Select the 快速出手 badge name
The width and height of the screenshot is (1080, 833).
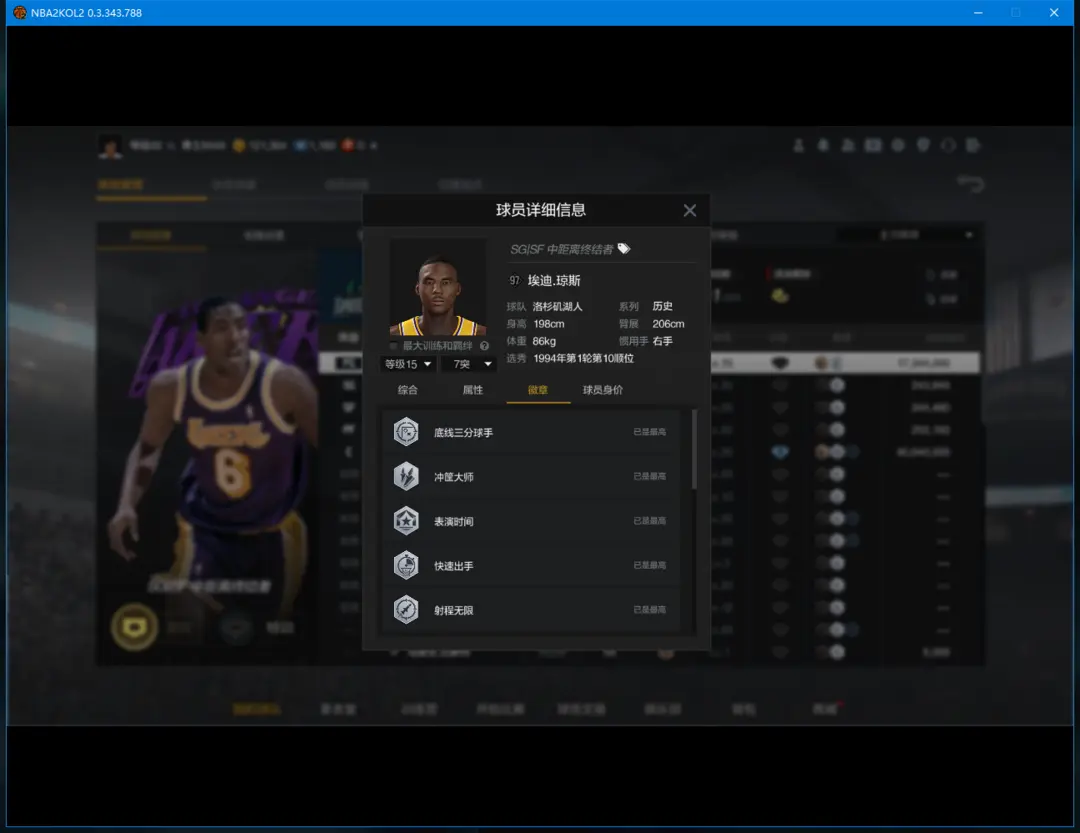(453, 566)
